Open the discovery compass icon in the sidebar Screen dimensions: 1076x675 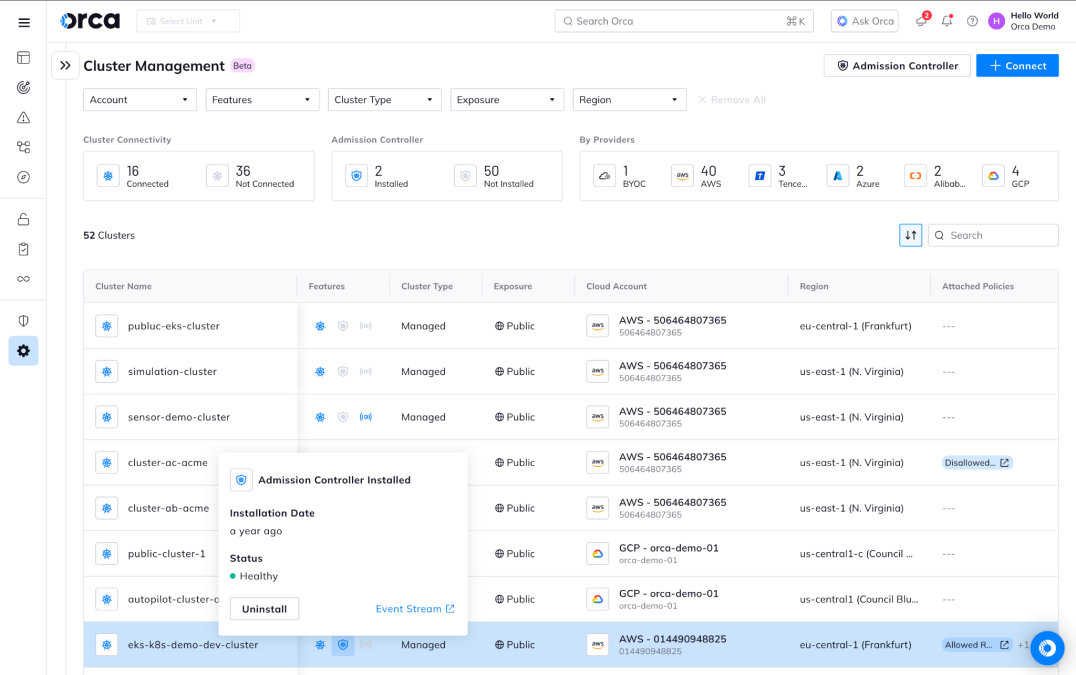[23, 177]
